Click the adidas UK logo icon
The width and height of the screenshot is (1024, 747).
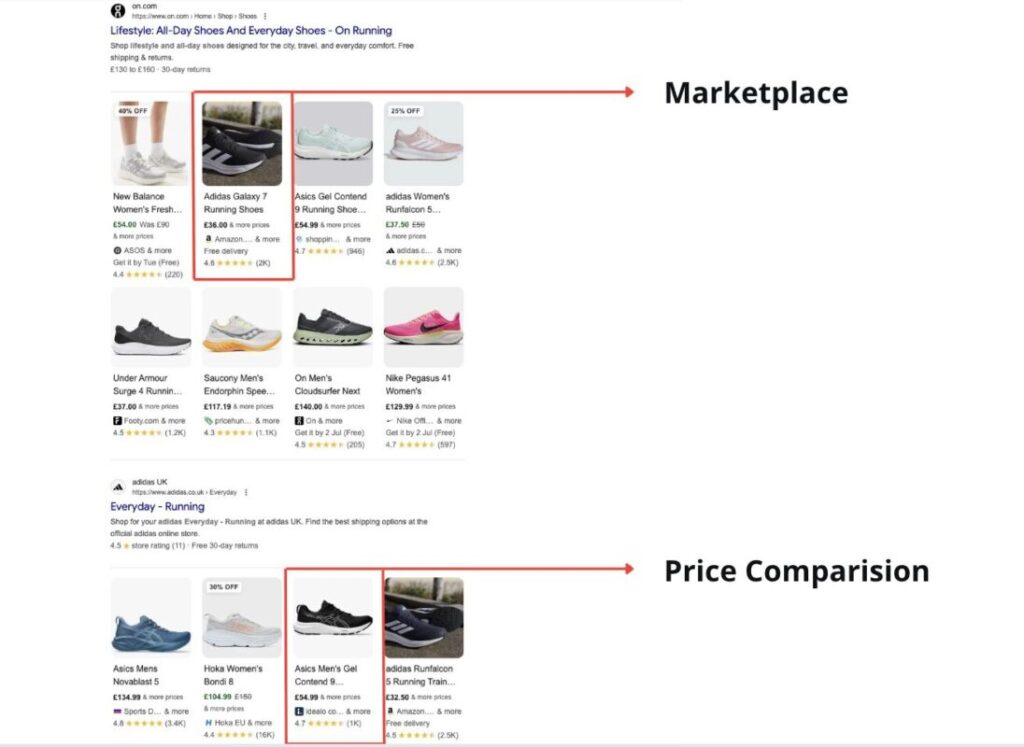pos(118,487)
